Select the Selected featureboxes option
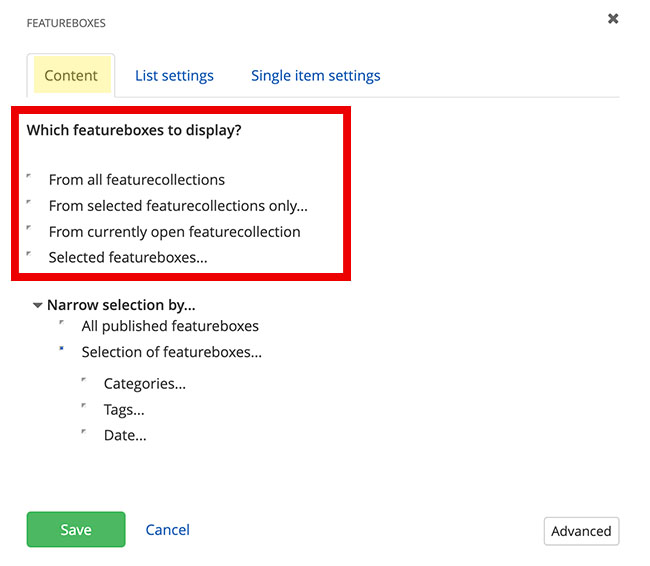 (29, 254)
